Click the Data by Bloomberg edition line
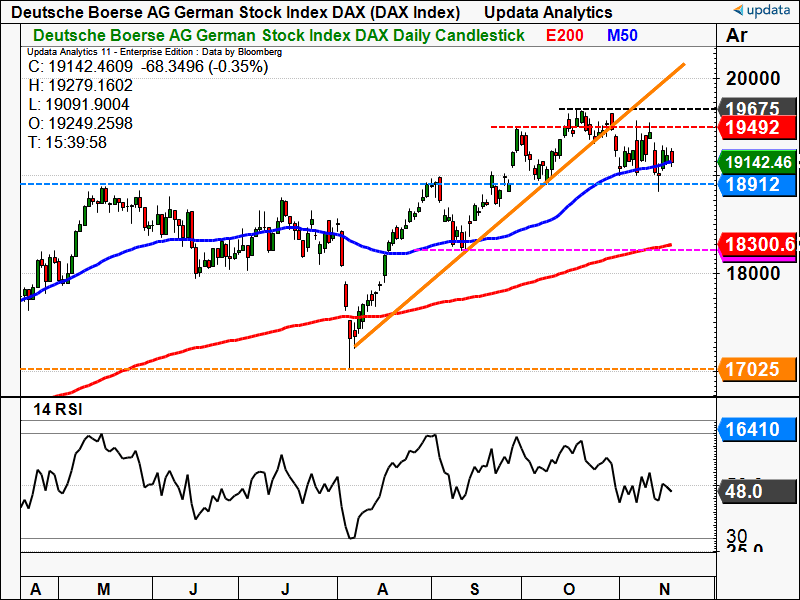Viewport: 800px width, 600px height. pos(154,52)
